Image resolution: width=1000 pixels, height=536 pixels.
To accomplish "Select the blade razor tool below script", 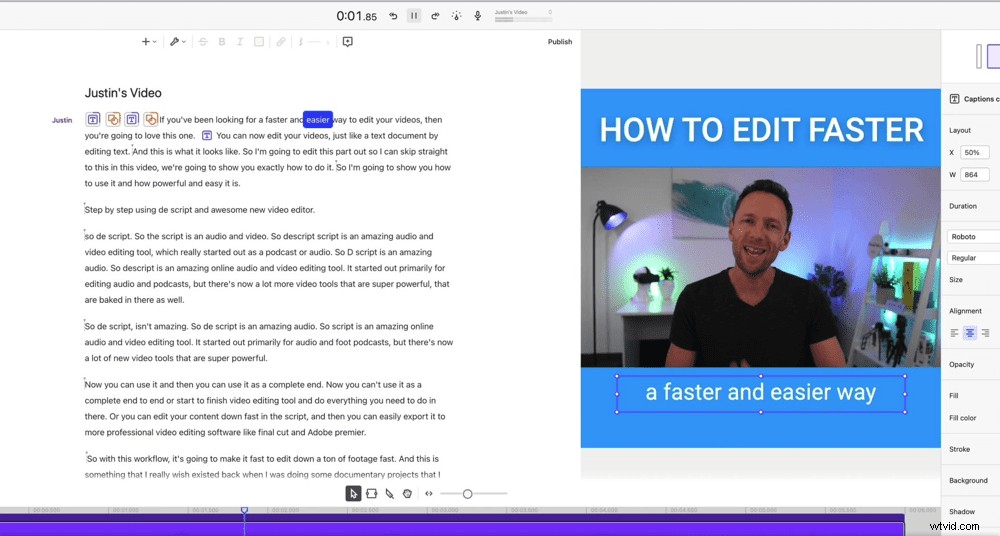I will [390, 493].
